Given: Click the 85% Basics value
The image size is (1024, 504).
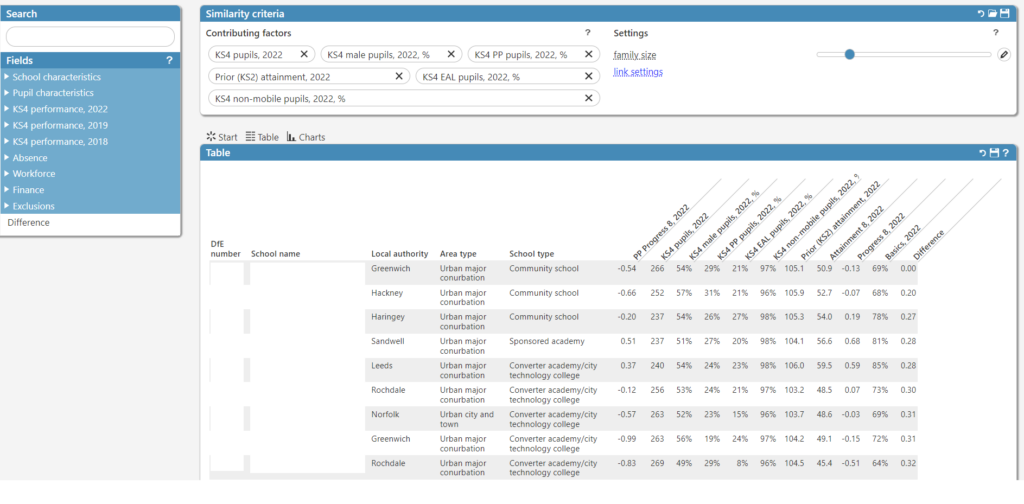Looking at the screenshot, I should tap(880, 366).
